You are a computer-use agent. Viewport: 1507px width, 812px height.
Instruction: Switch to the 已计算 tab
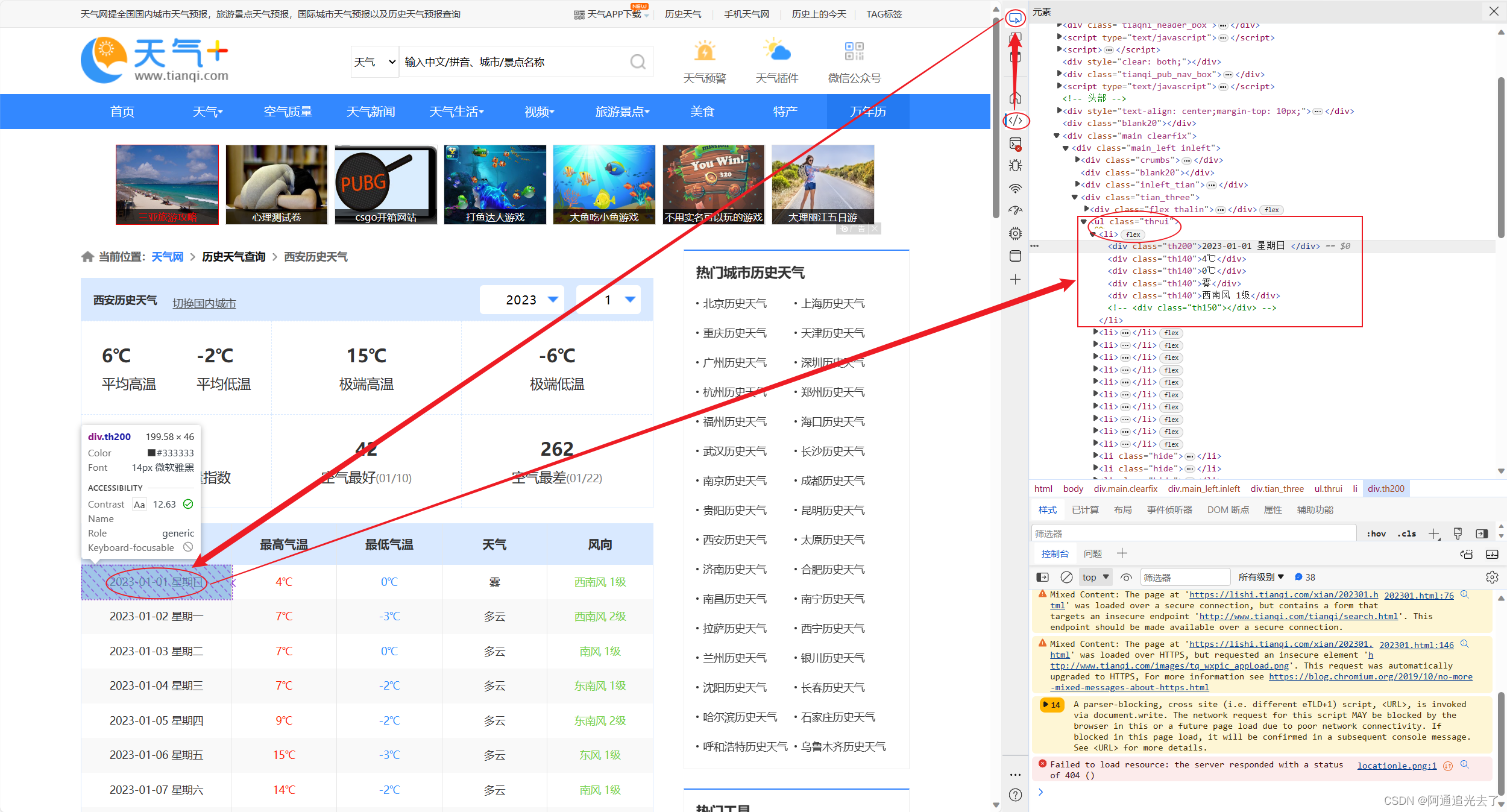[1085, 509]
